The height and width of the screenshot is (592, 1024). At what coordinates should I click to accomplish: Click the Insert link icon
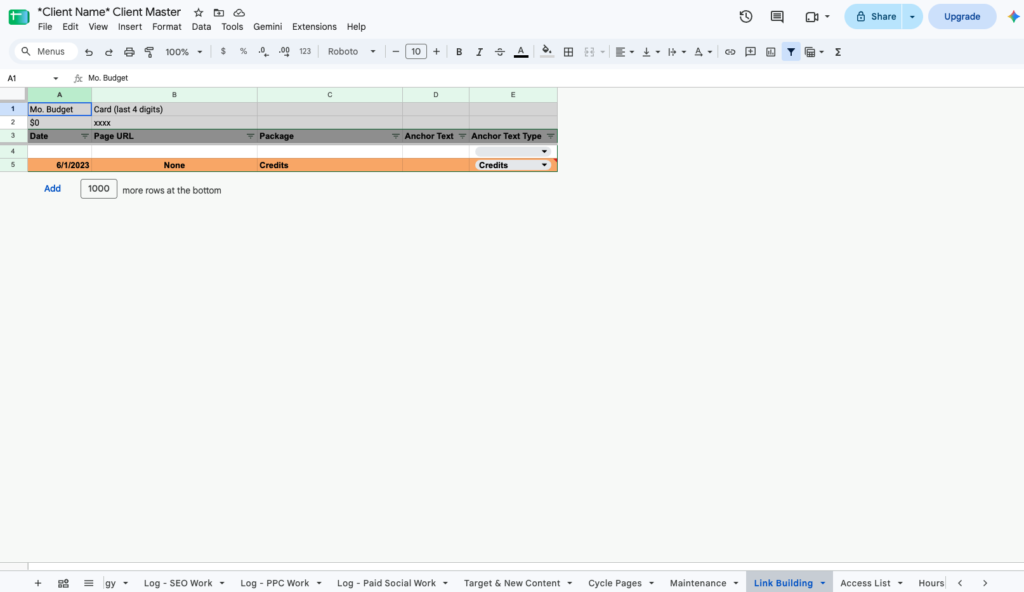(730, 52)
